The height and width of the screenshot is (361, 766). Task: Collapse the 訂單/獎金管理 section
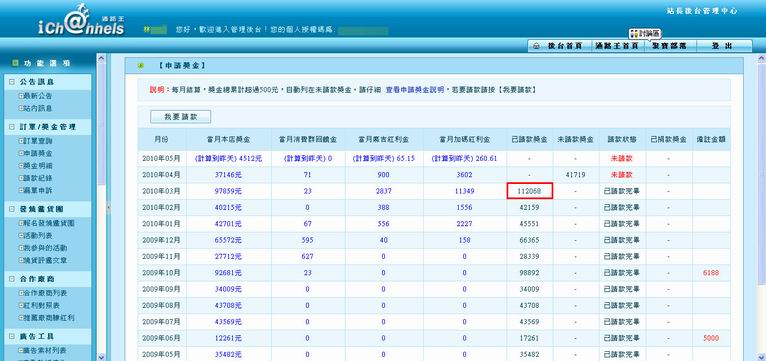pos(12,127)
